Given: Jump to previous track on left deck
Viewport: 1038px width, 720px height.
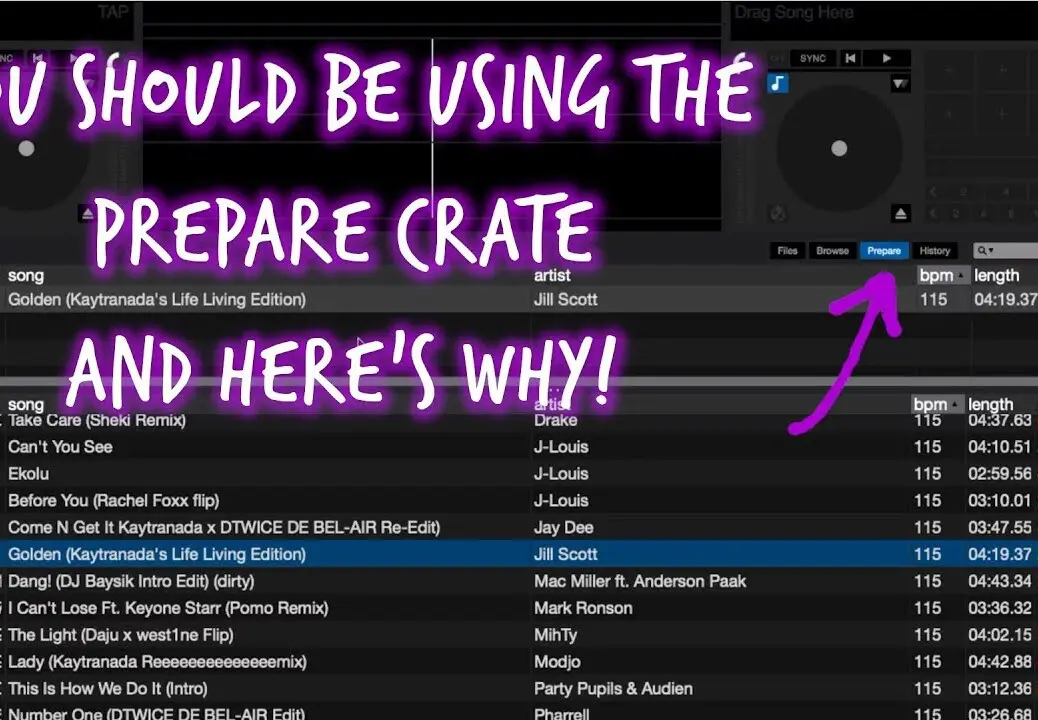Looking at the screenshot, I should (38, 58).
